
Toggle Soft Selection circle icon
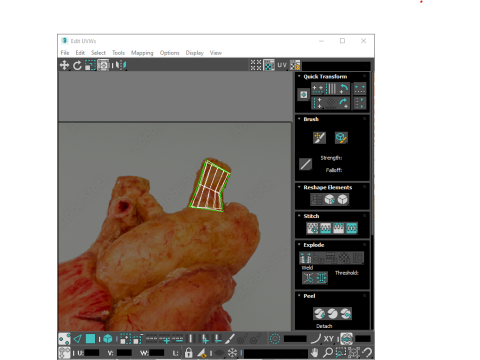click(275, 339)
